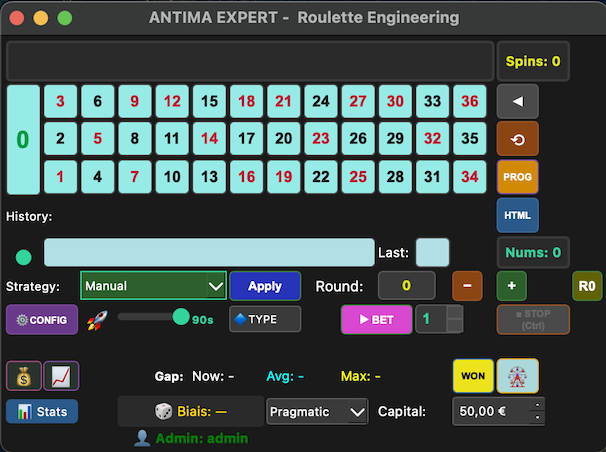Select black number 35

[470, 139]
